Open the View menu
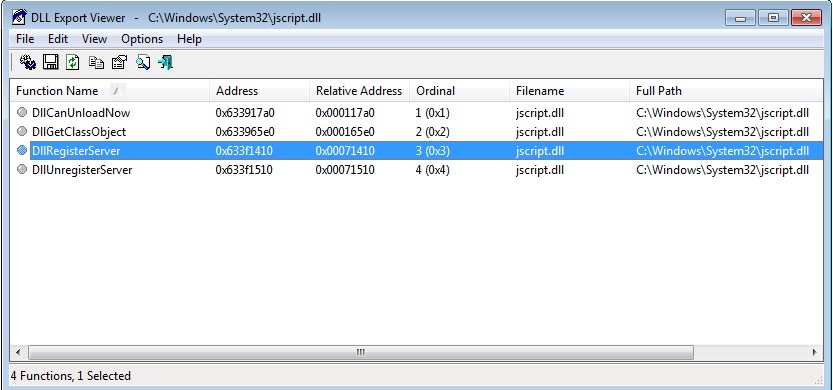 pos(94,39)
